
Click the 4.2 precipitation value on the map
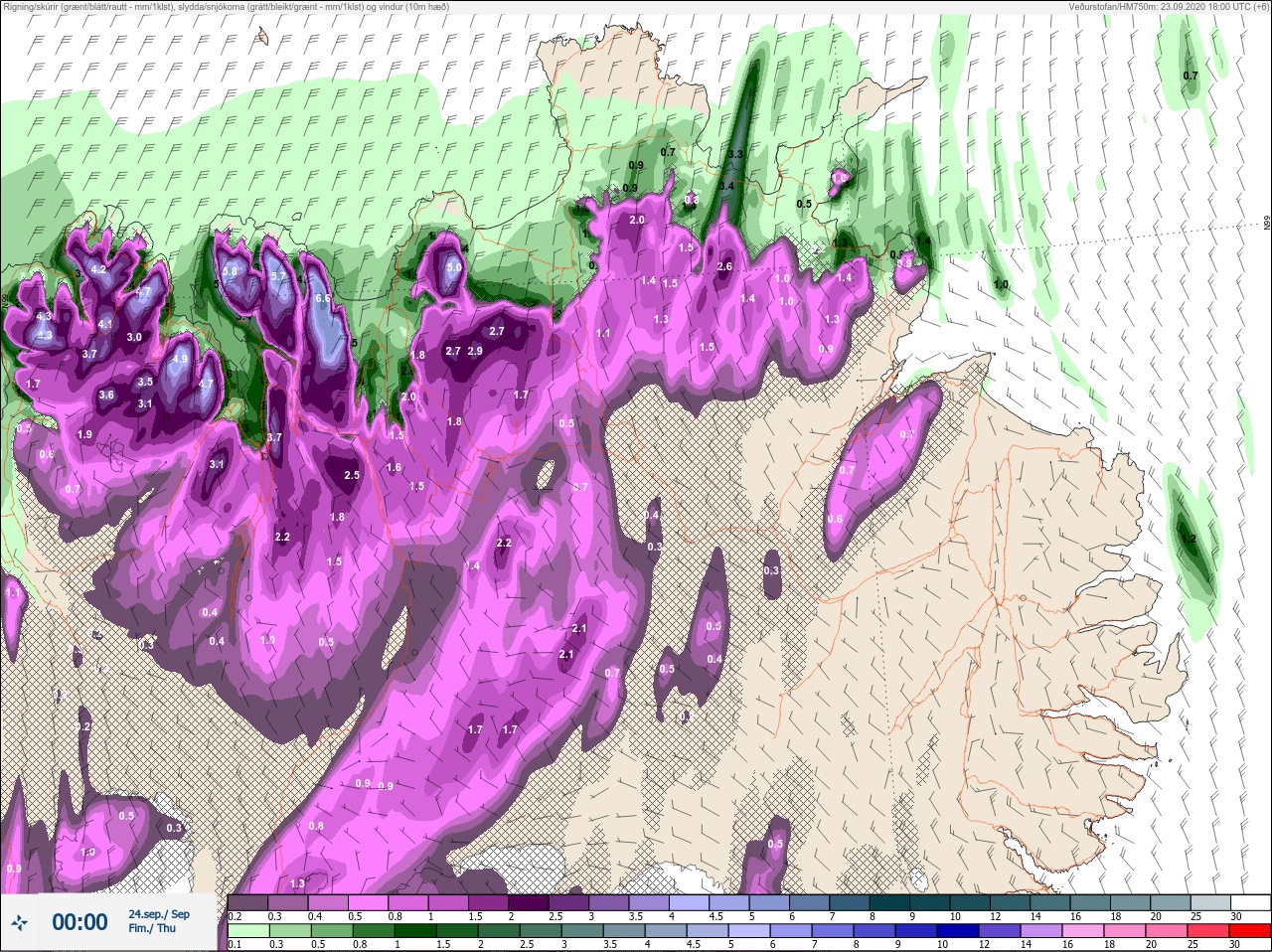click(x=98, y=269)
